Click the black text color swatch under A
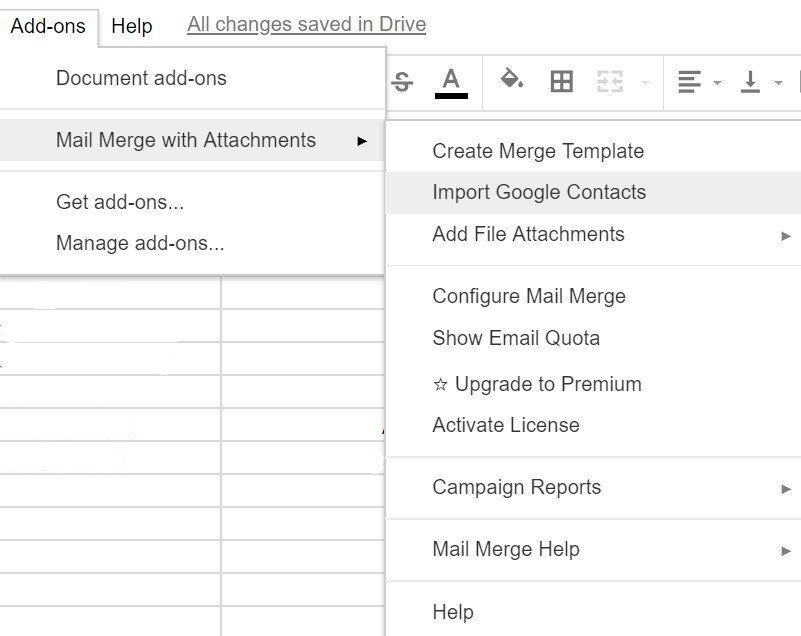801x636 pixels. tap(452, 95)
